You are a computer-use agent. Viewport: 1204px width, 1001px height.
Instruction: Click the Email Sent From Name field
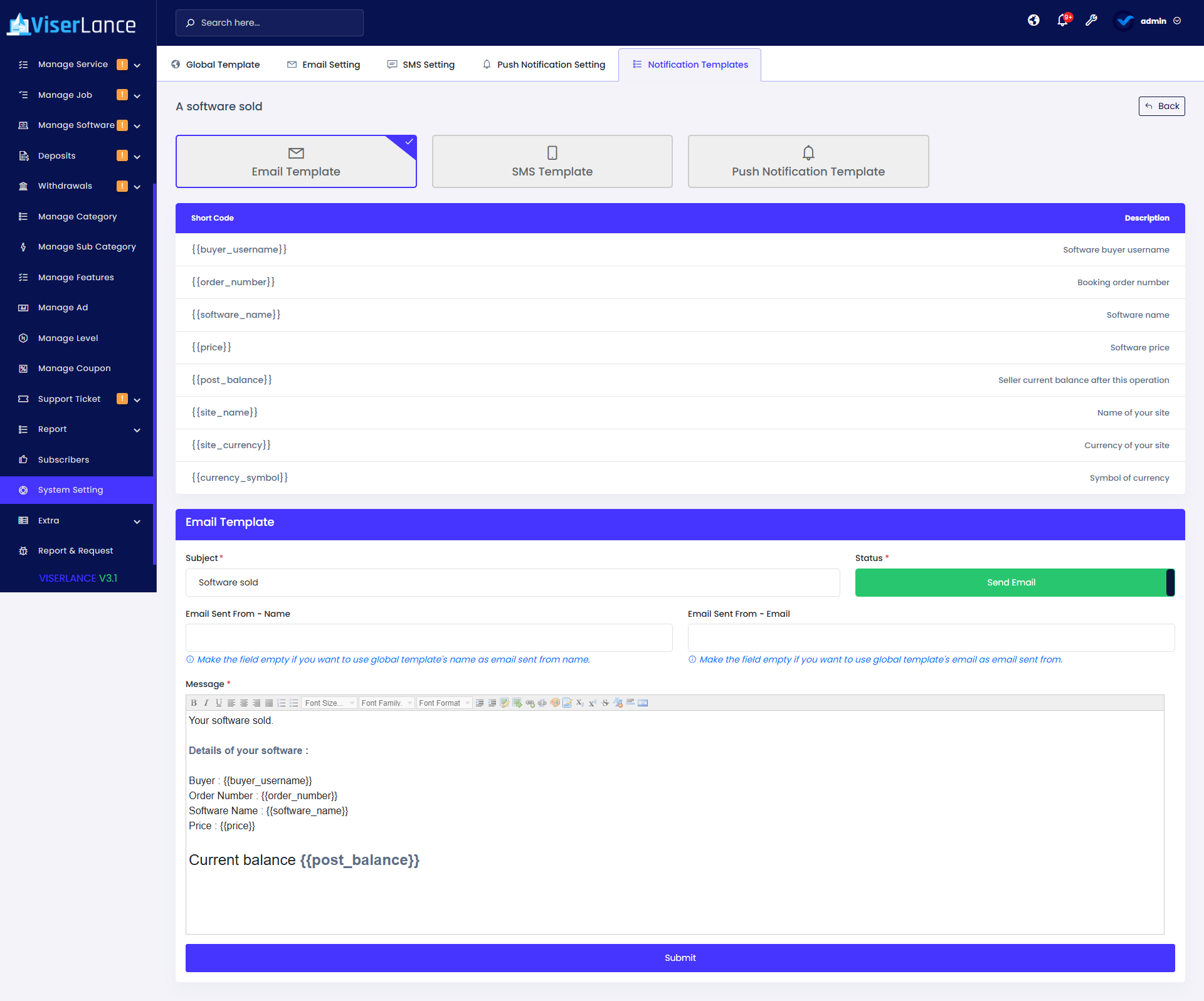(x=429, y=637)
